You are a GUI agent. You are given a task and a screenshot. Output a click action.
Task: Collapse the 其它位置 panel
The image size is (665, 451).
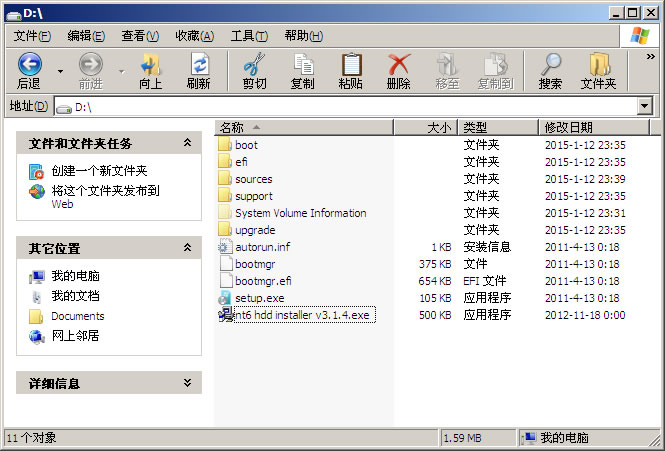coord(187,248)
